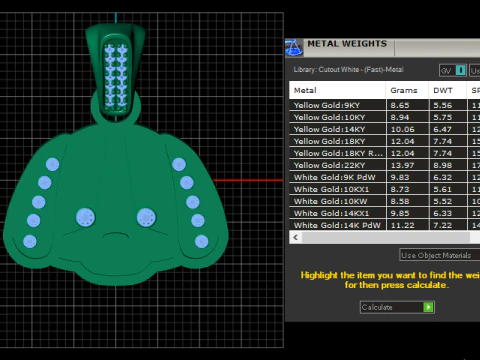Click the Grams column header
The height and width of the screenshot is (360, 480).
[407, 90]
